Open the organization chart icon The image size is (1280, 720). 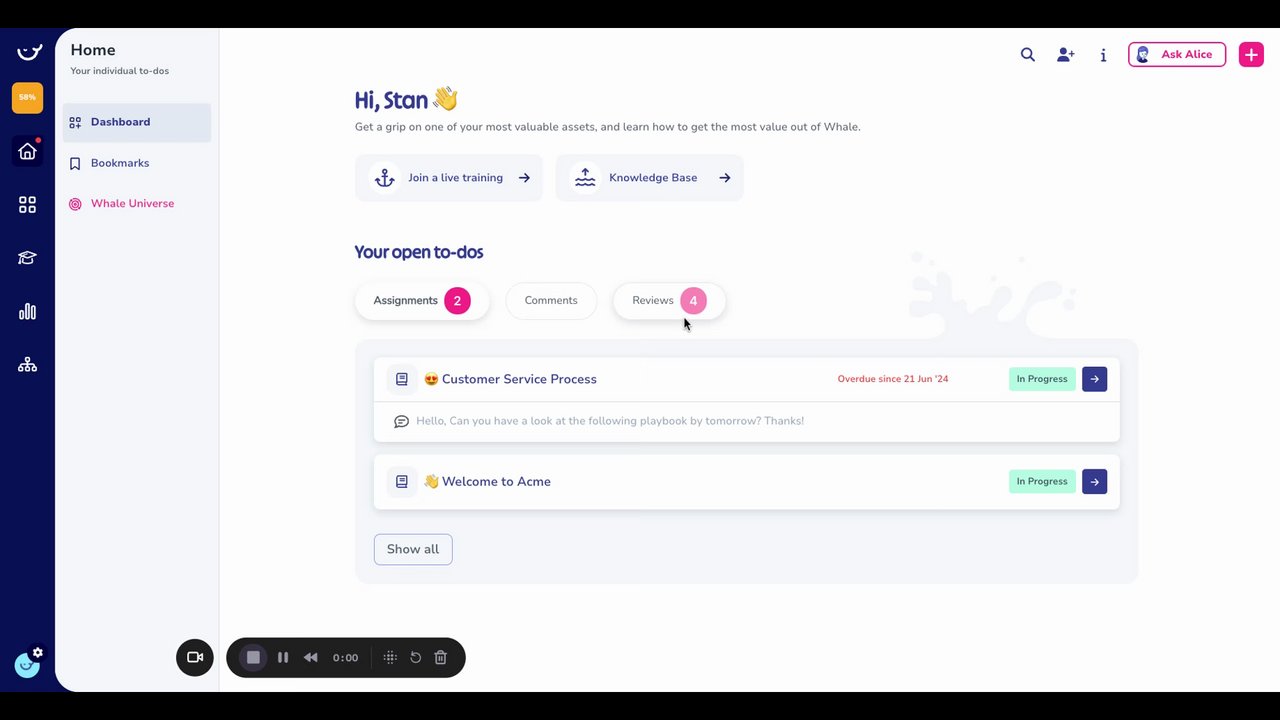27,365
